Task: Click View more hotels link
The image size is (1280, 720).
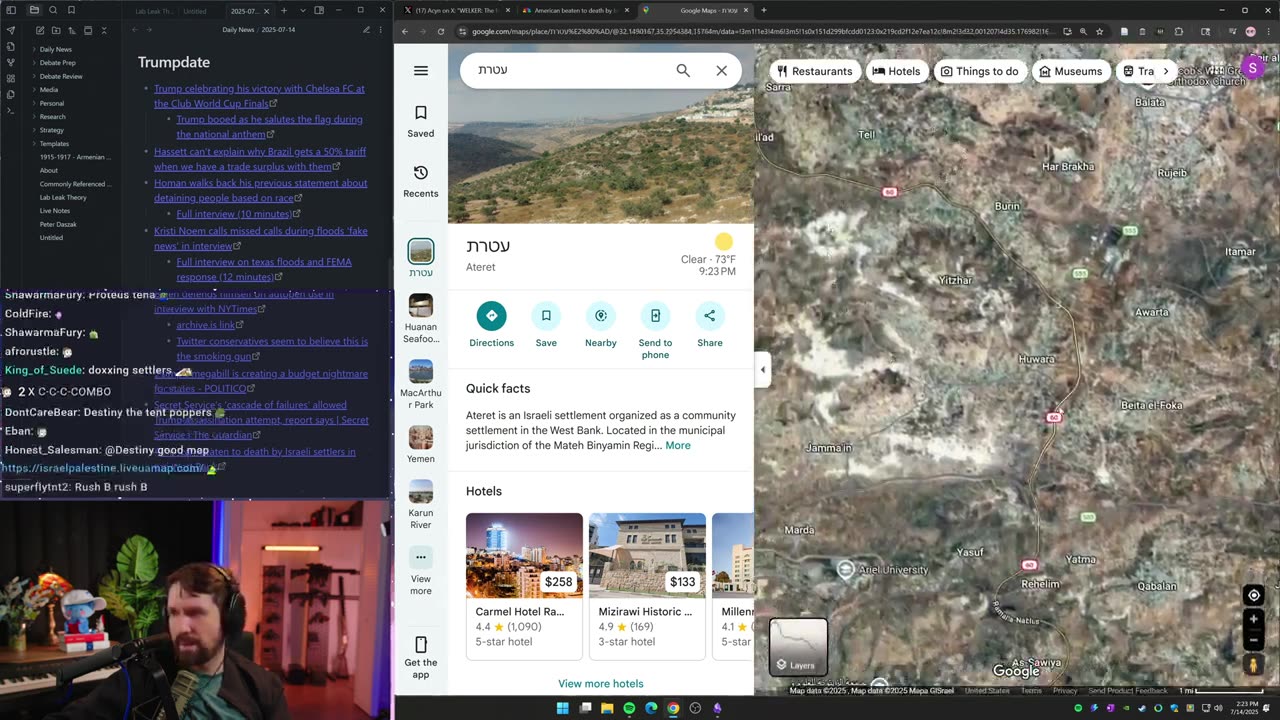Action: pos(601,684)
